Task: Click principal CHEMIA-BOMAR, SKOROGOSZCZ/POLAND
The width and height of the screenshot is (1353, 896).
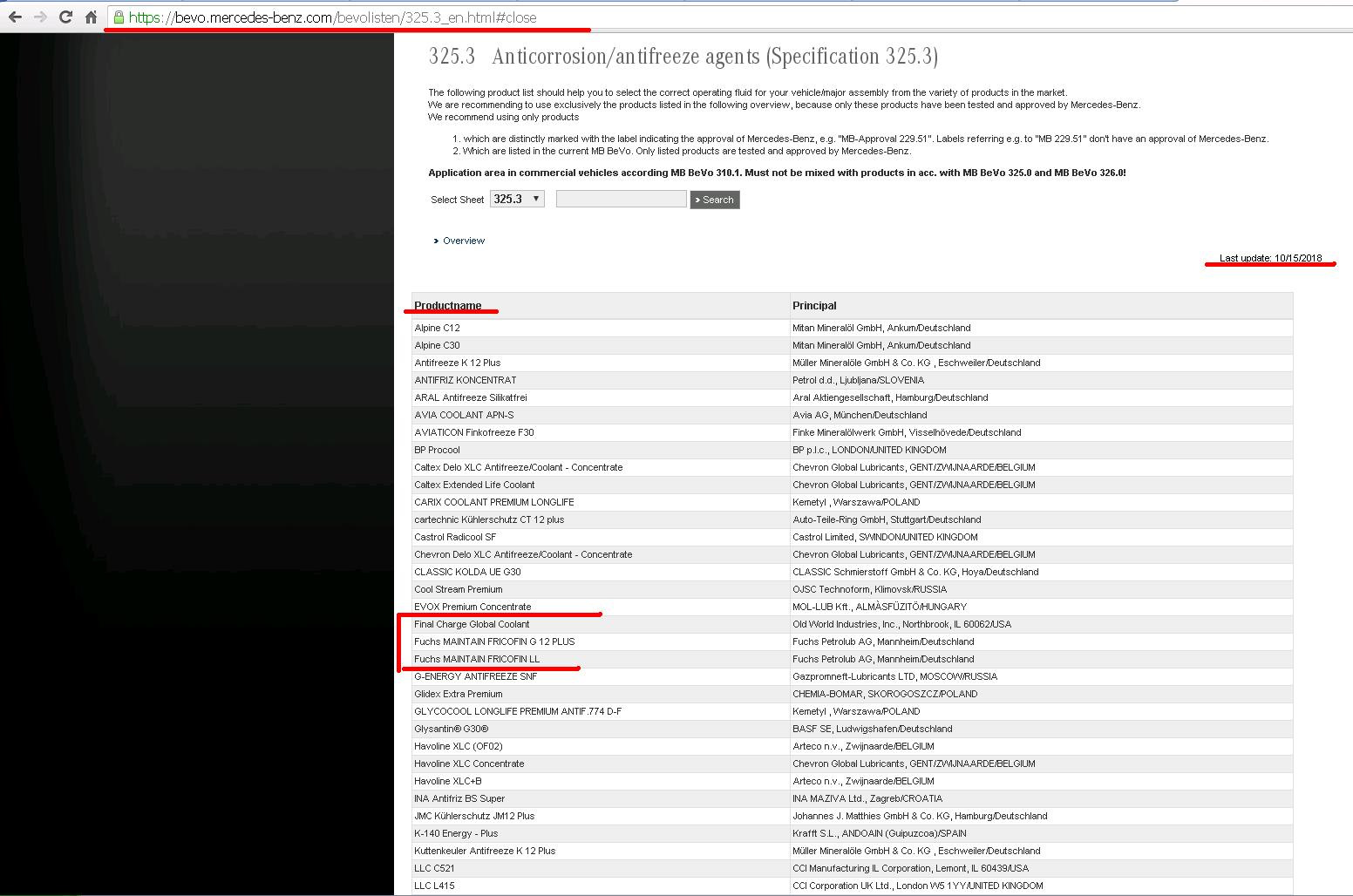Action: tap(885, 694)
